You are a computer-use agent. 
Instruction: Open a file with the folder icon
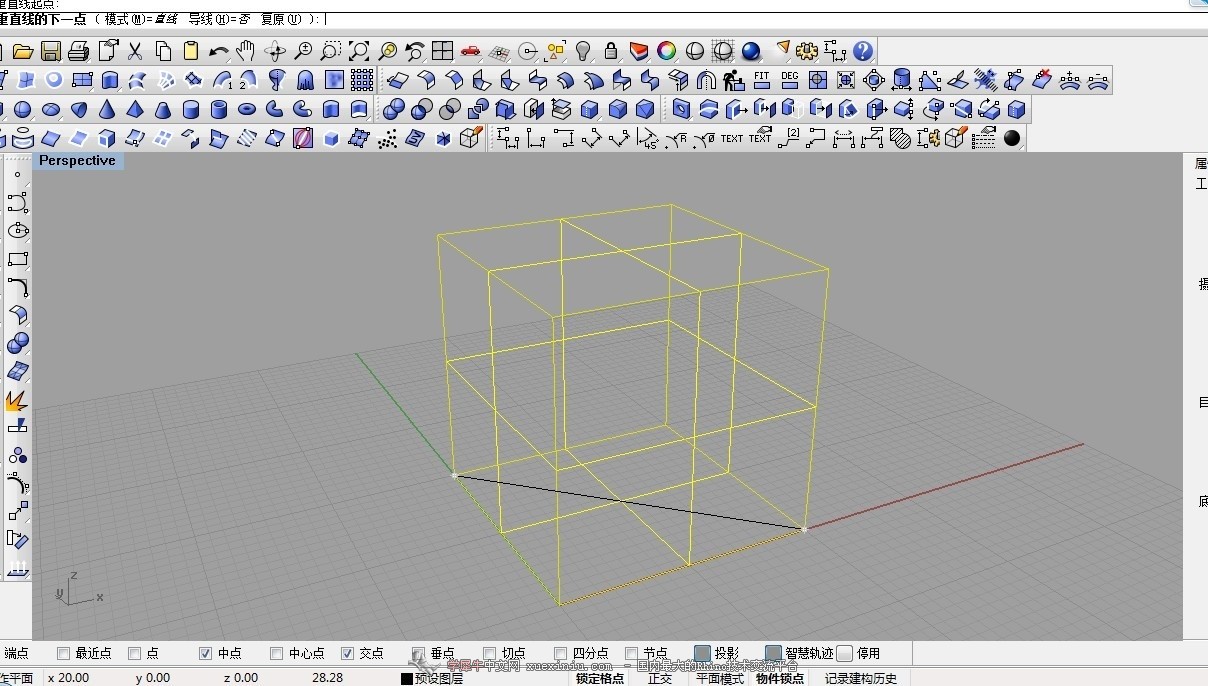22,51
